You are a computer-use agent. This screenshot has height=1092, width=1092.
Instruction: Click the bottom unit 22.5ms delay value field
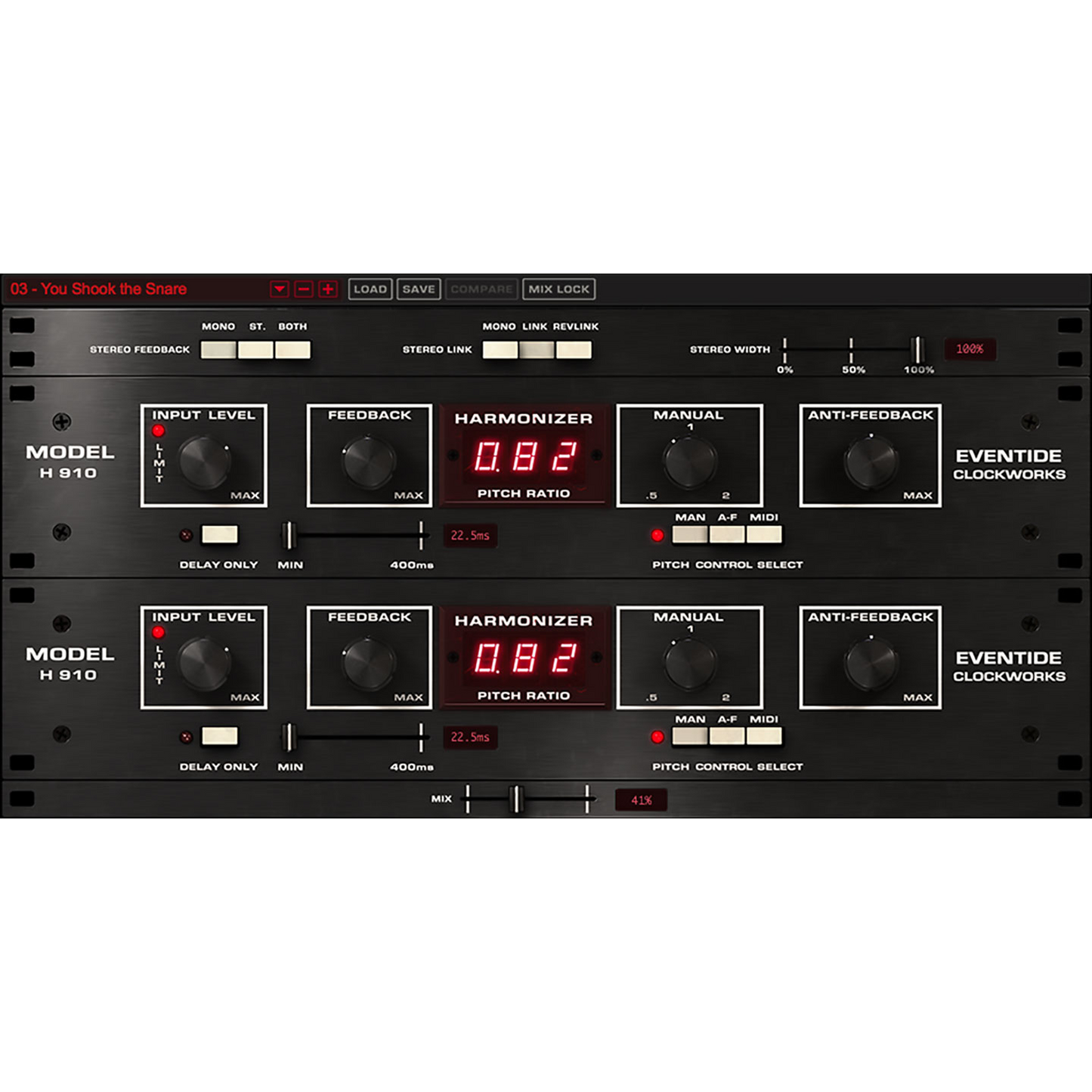(470, 738)
